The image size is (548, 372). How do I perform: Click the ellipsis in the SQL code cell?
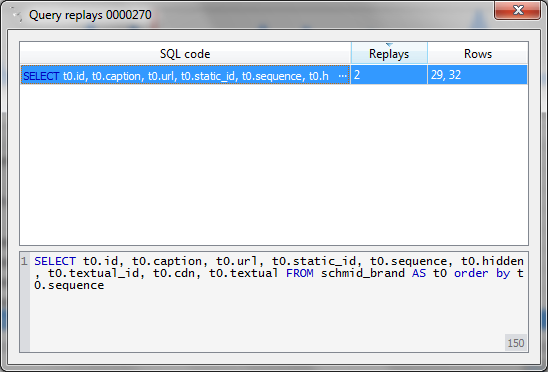[x=342, y=76]
